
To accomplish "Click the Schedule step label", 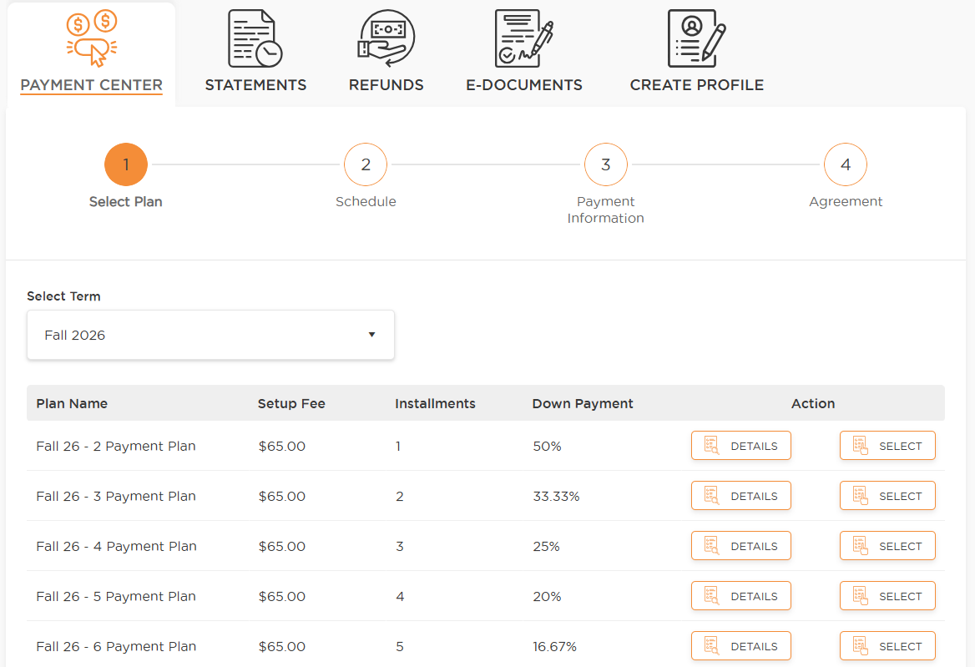I will [x=366, y=201].
